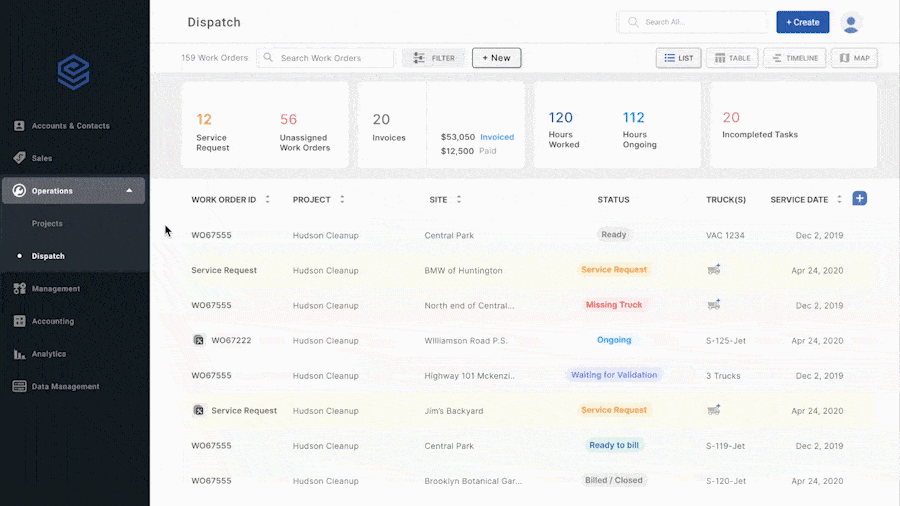Click the Sales tag icon in sidebar
The image size is (900, 506).
19,158
